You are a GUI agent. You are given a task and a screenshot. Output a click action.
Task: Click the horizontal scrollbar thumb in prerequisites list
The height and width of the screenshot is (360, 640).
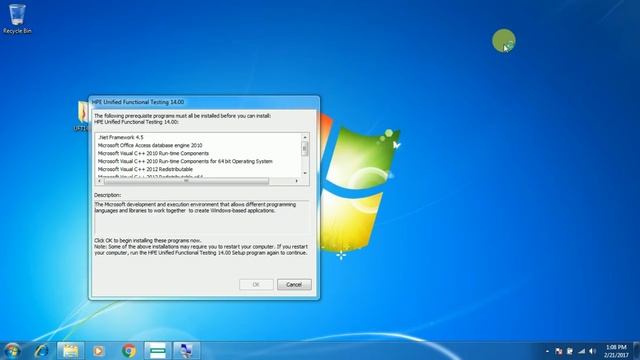tap(187, 181)
